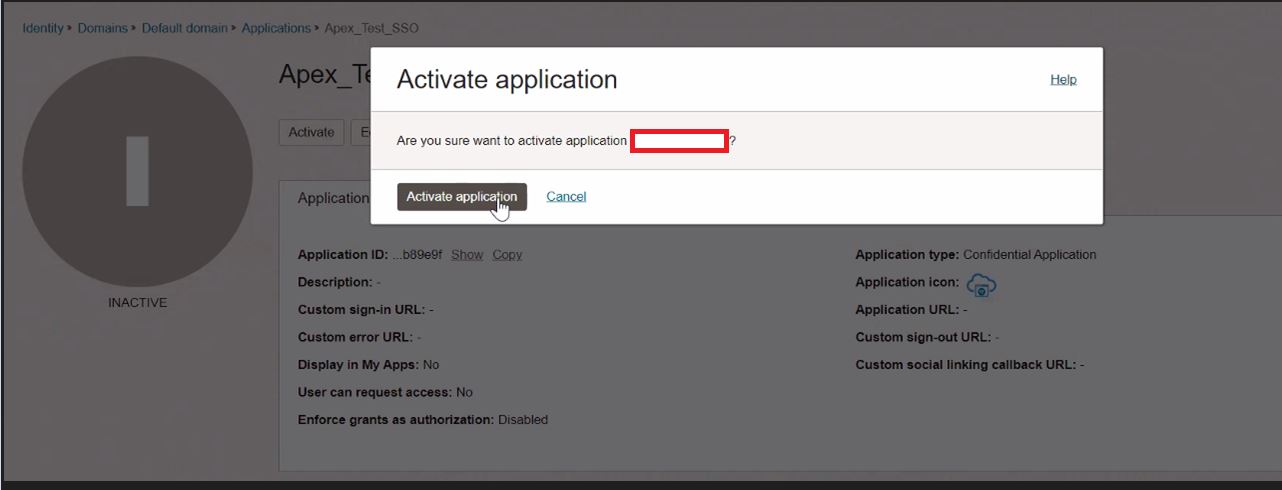Click the cloud application icon
The width and height of the screenshot is (1282, 490).
pyautogui.click(x=981, y=285)
